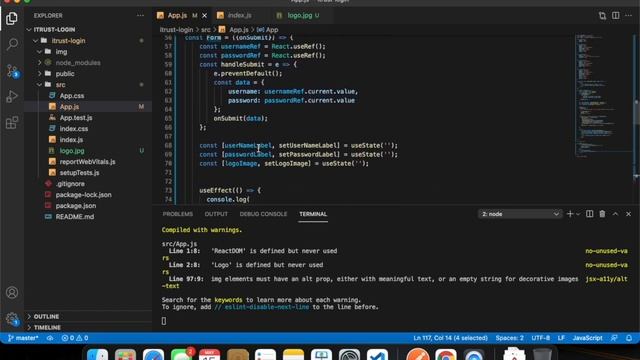The height and width of the screenshot is (360, 640).
Task: Open .gitignore in the explorer
Action: point(70,184)
